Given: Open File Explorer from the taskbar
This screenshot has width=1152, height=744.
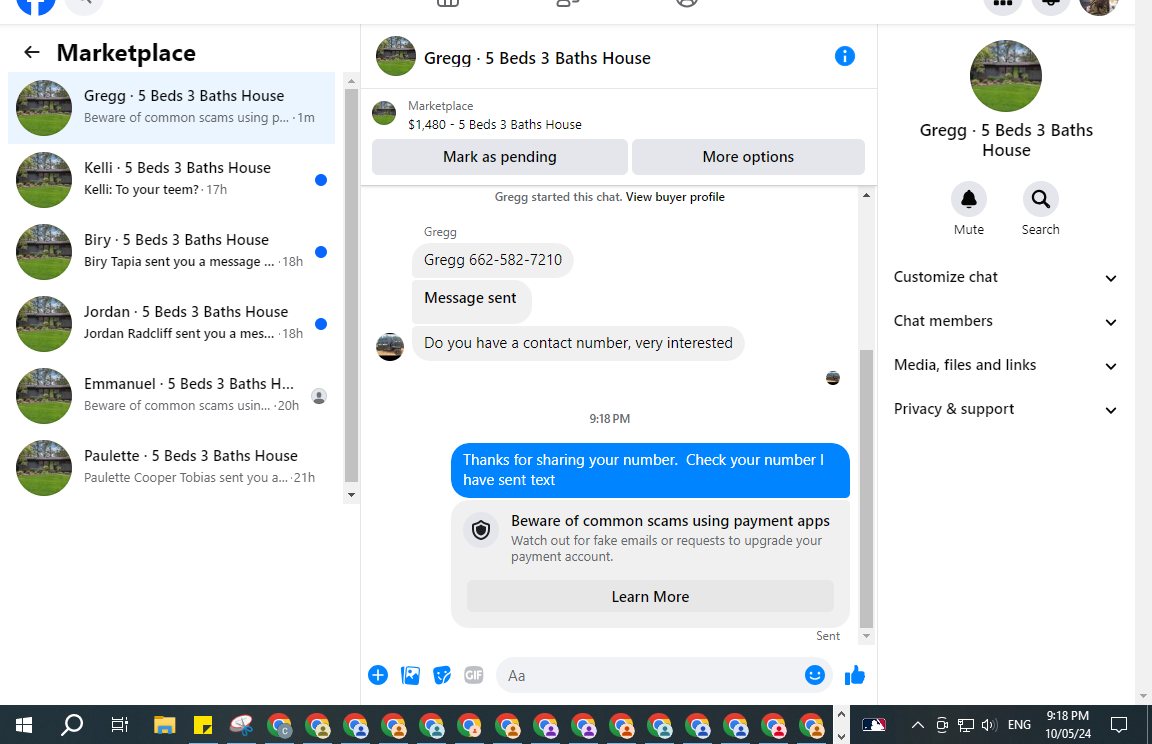Looking at the screenshot, I should point(165,726).
